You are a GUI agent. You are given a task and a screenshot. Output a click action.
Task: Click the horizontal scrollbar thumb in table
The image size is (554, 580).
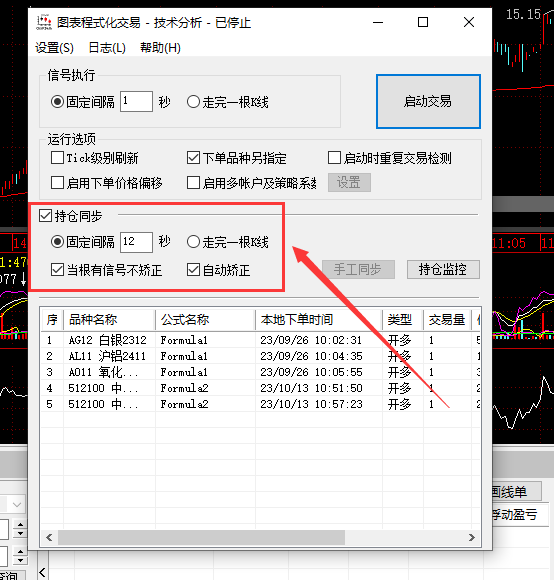coord(202,537)
